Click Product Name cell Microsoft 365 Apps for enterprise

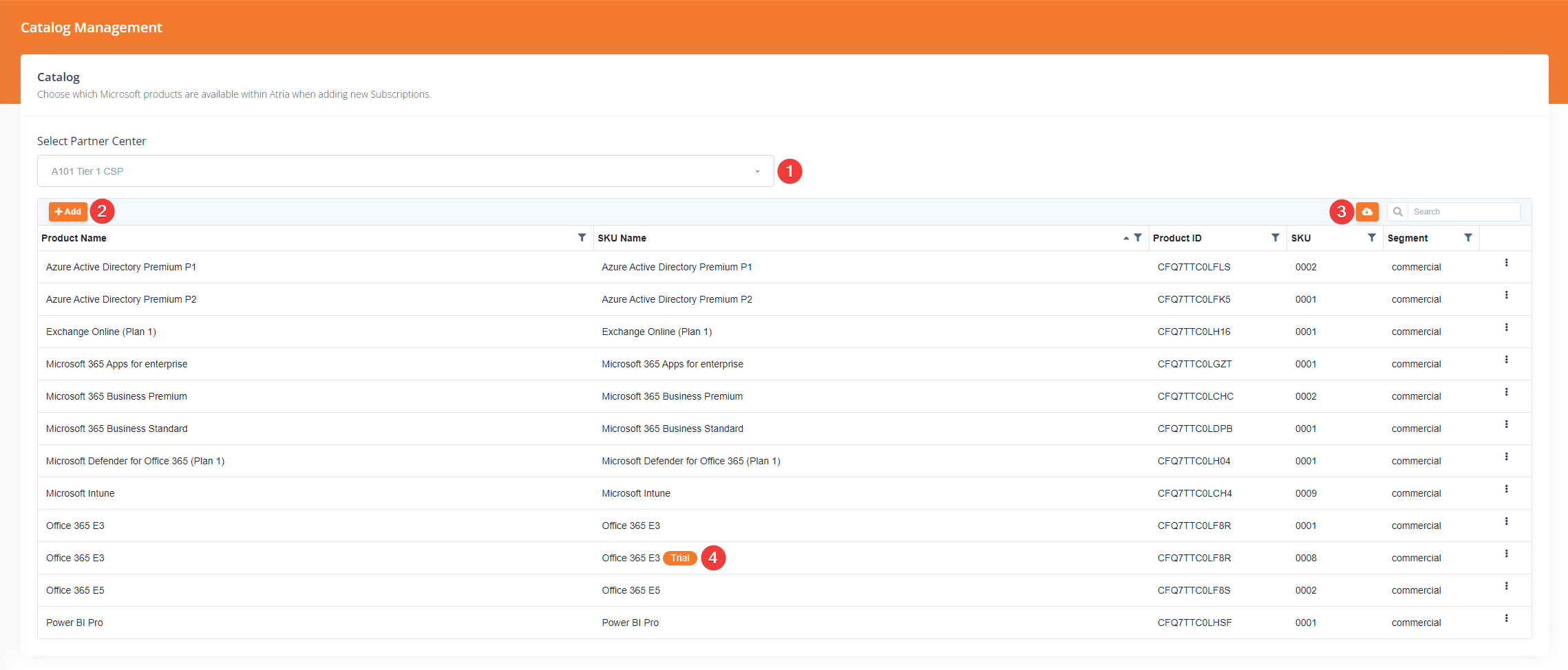[x=117, y=364]
